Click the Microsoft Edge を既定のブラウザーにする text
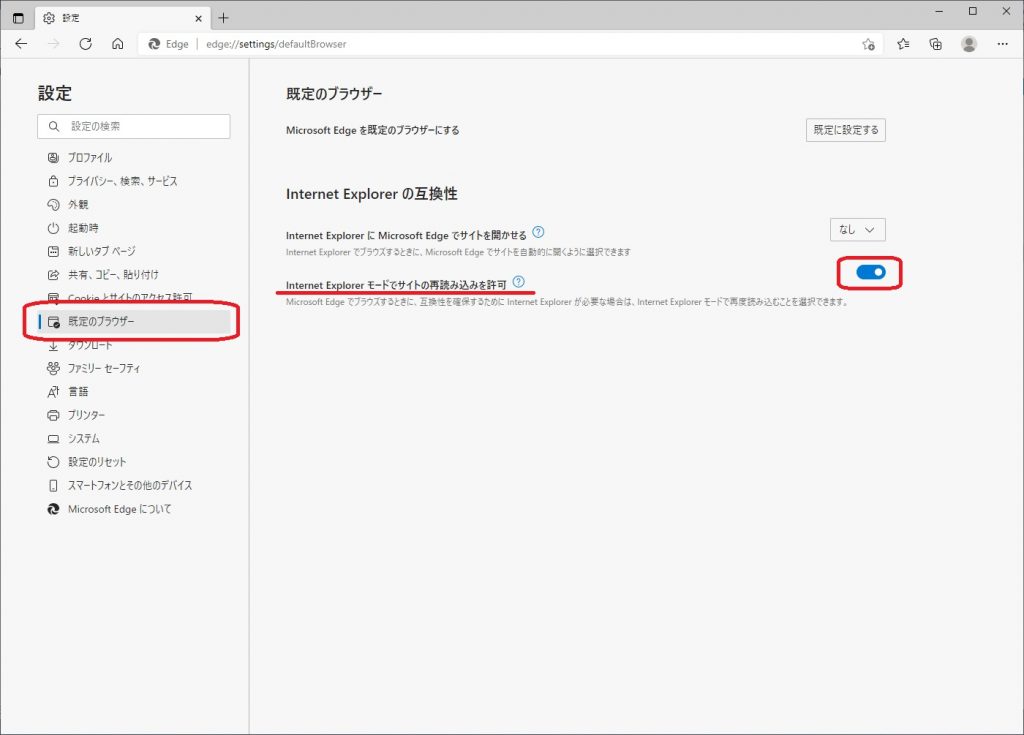 click(x=373, y=130)
